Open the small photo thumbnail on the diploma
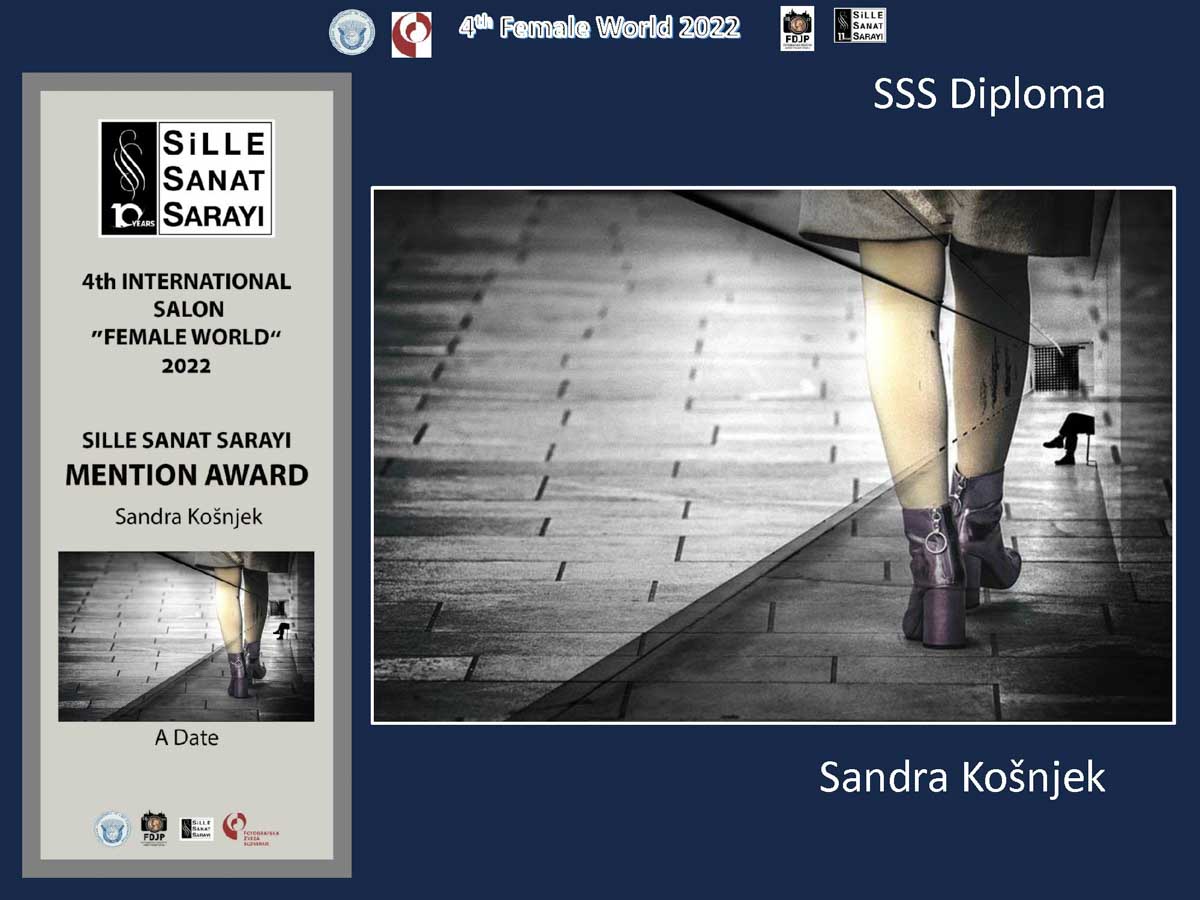Screen dimensions: 1200x900 click(186, 636)
